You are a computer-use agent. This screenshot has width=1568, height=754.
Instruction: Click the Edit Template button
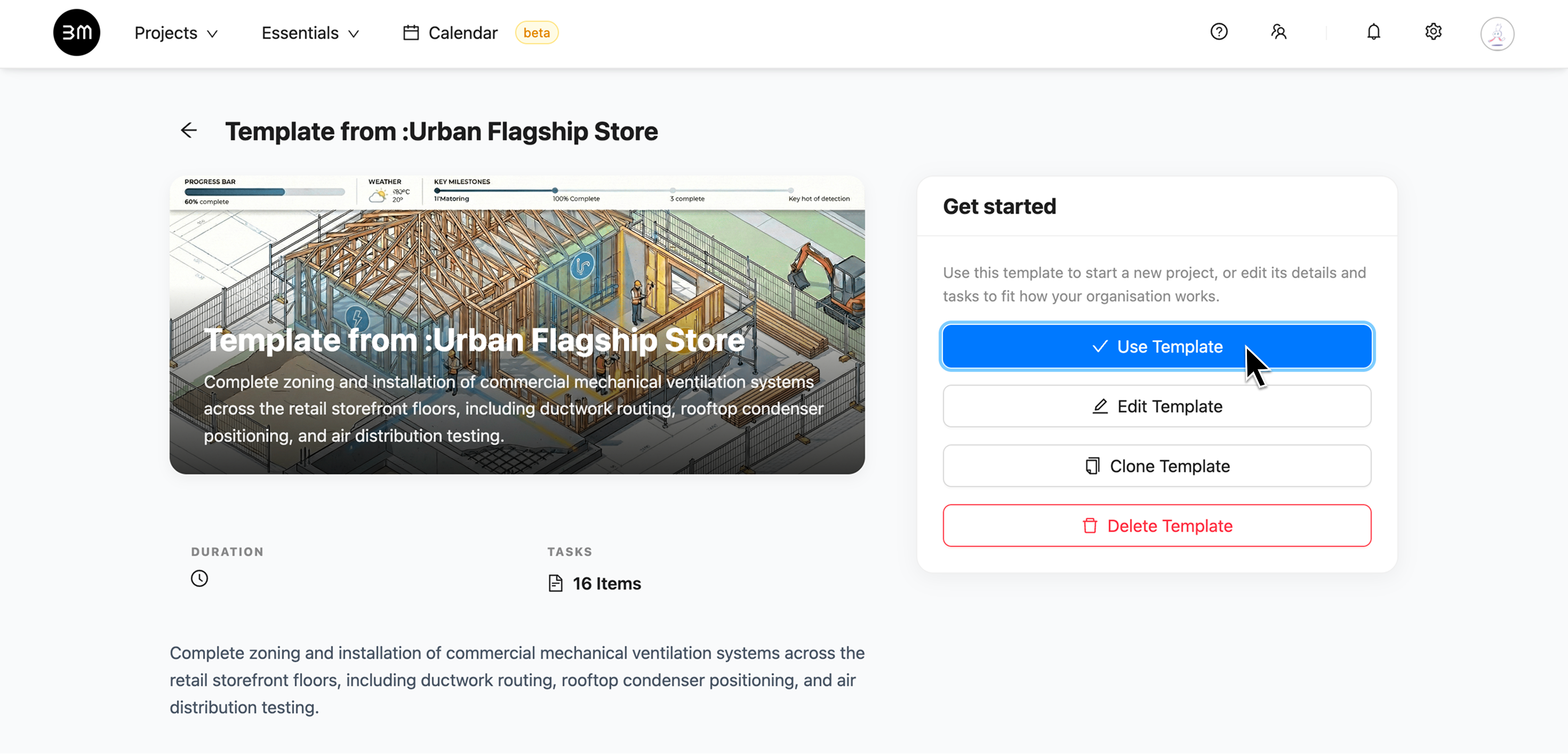(x=1156, y=406)
